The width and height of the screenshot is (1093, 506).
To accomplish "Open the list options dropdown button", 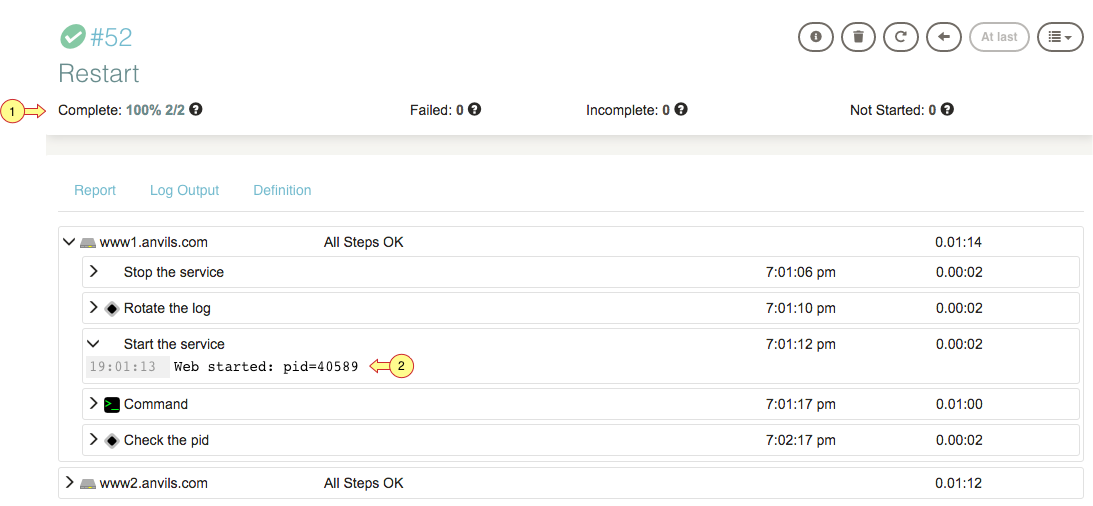I will click(x=1060, y=37).
